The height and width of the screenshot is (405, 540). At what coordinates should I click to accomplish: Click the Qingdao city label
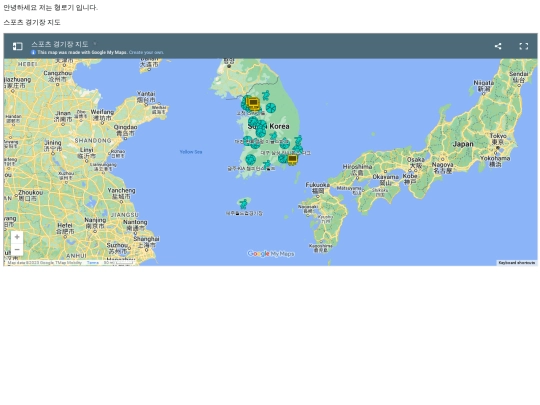pos(125,130)
